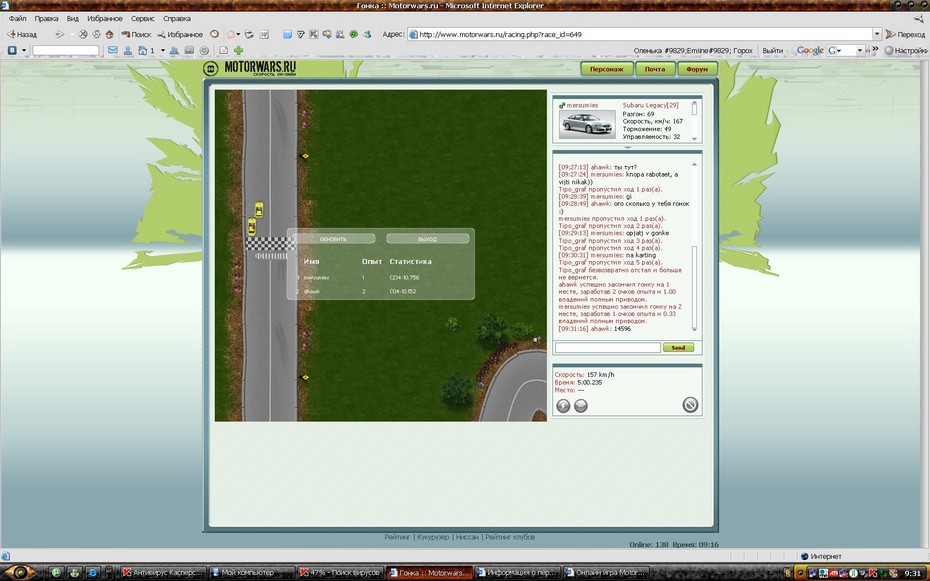
Task: Switch to Мой компьютер taskbar window
Action: pos(252,573)
